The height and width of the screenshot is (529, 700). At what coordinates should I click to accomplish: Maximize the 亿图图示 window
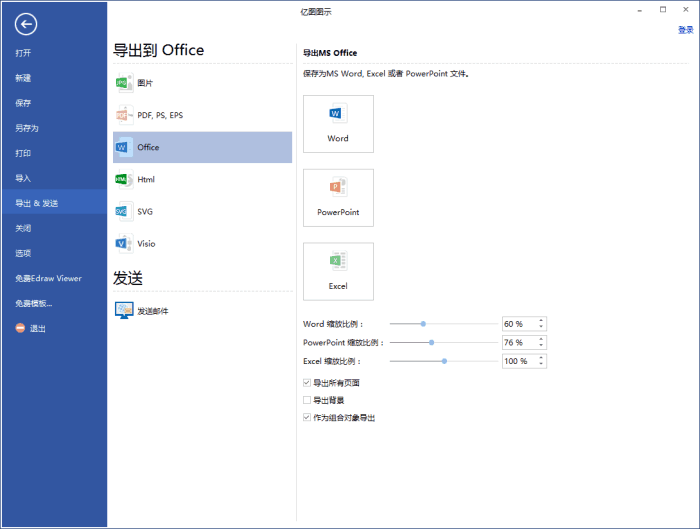click(663, 9)
